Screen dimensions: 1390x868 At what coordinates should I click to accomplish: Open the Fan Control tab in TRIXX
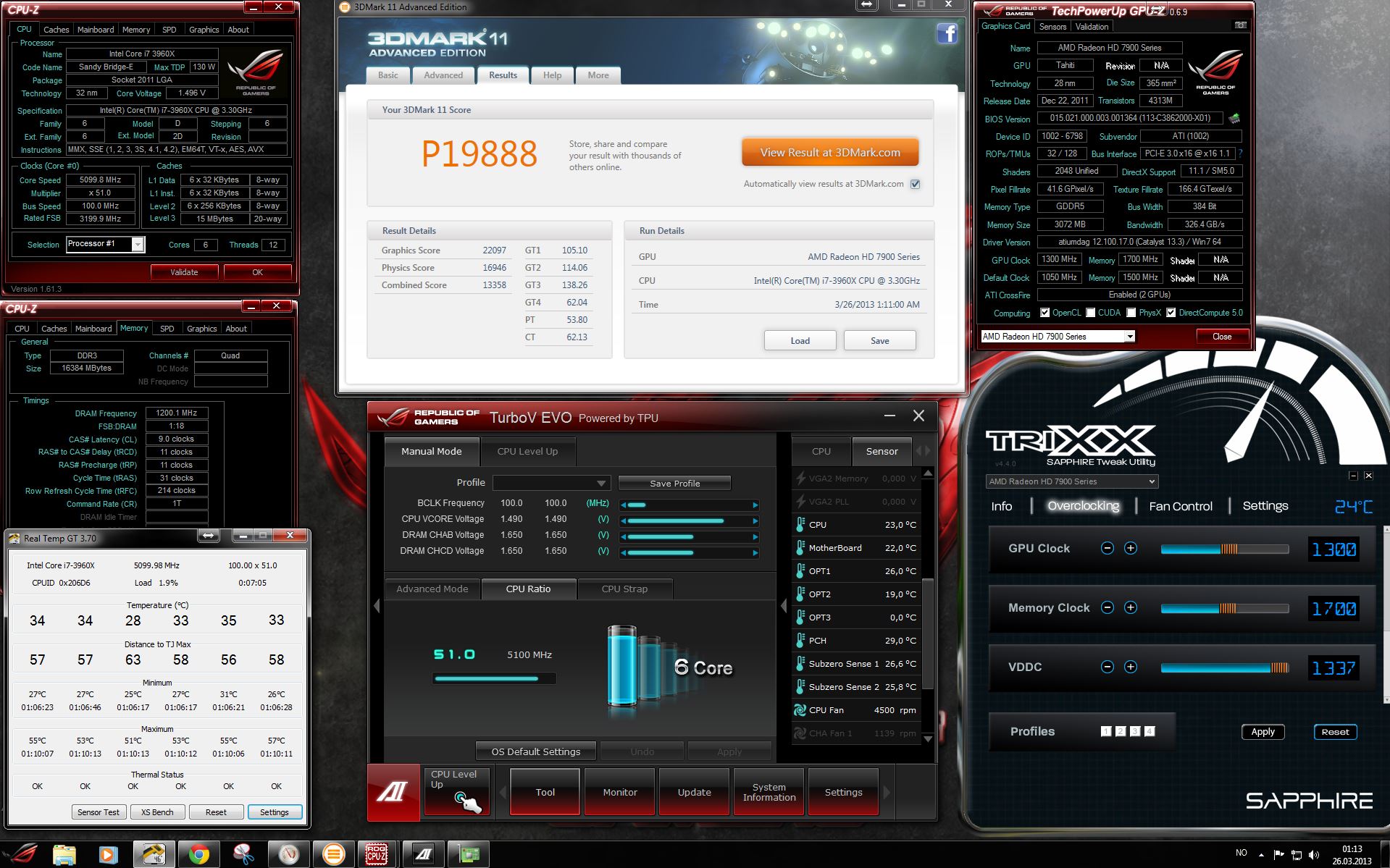point(1180,506)
